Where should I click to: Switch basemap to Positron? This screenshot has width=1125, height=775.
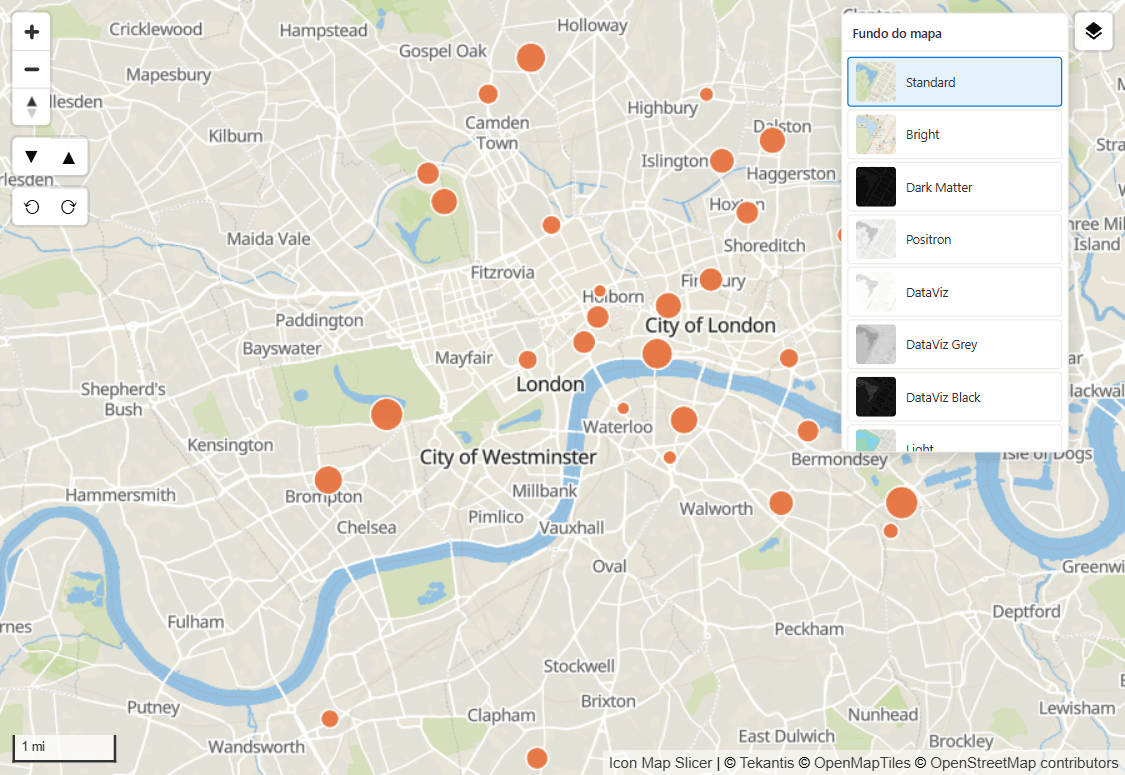tap(954, 239)
